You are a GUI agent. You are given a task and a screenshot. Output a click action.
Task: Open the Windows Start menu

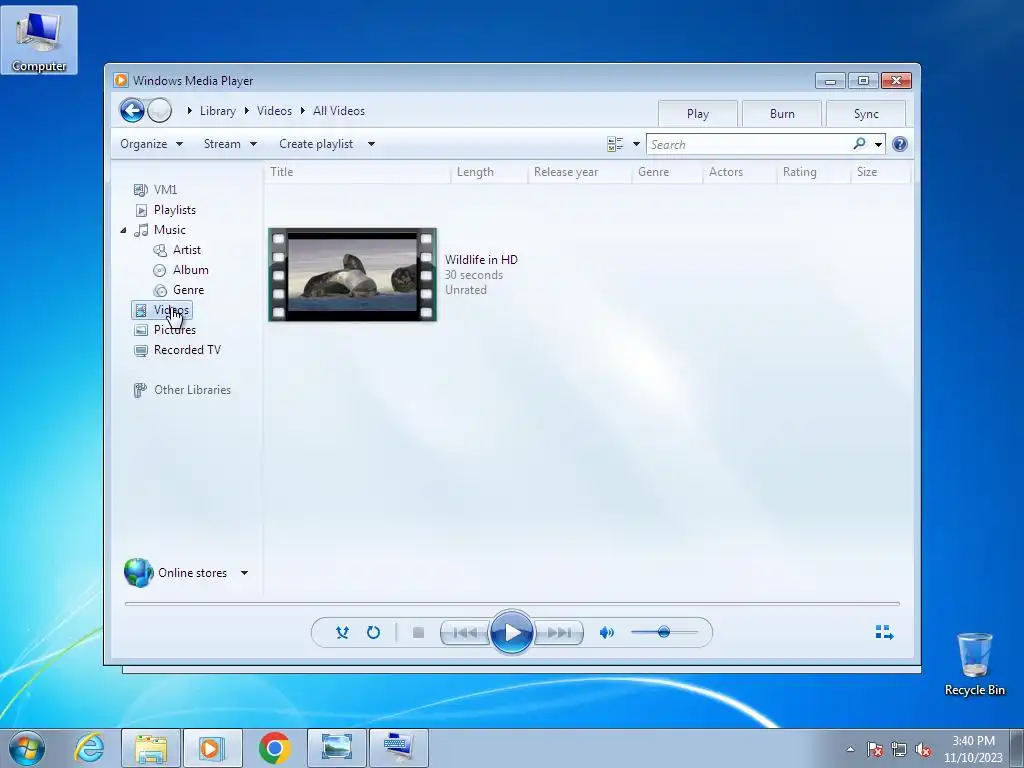pyautogui.click(x=27, y=748)
